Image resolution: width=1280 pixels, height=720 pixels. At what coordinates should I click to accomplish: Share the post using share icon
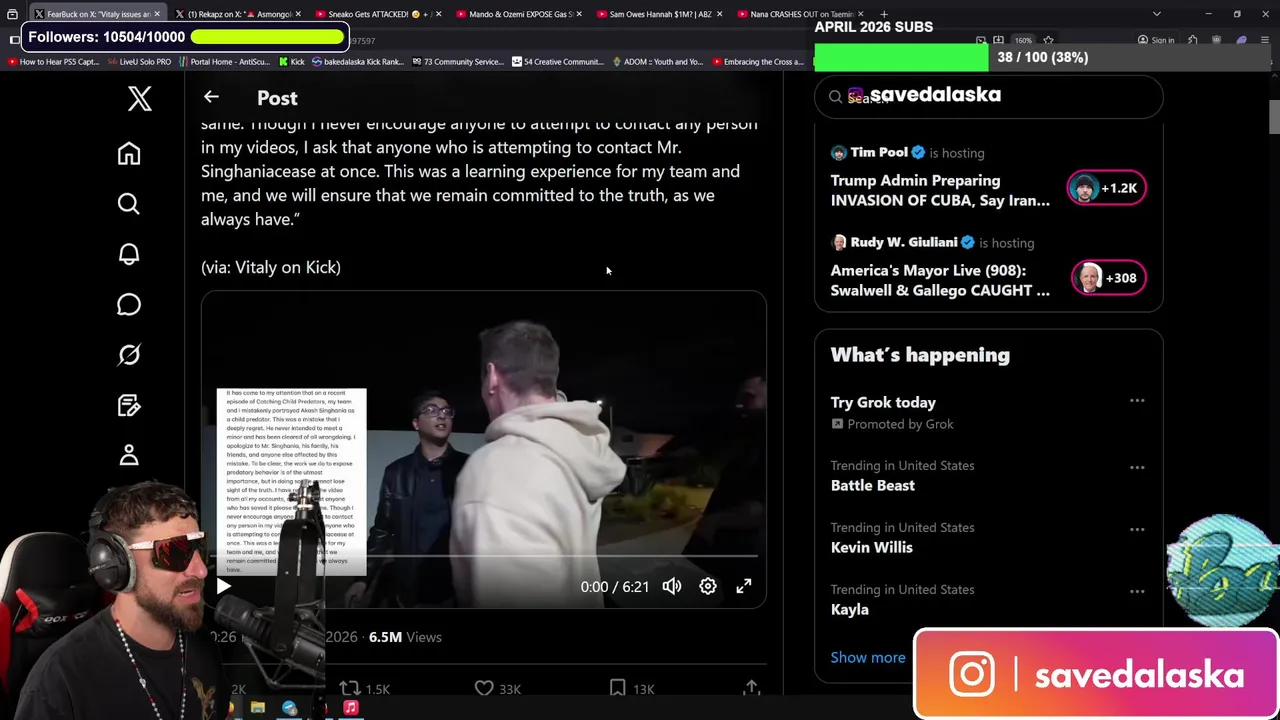coord(751,688)
